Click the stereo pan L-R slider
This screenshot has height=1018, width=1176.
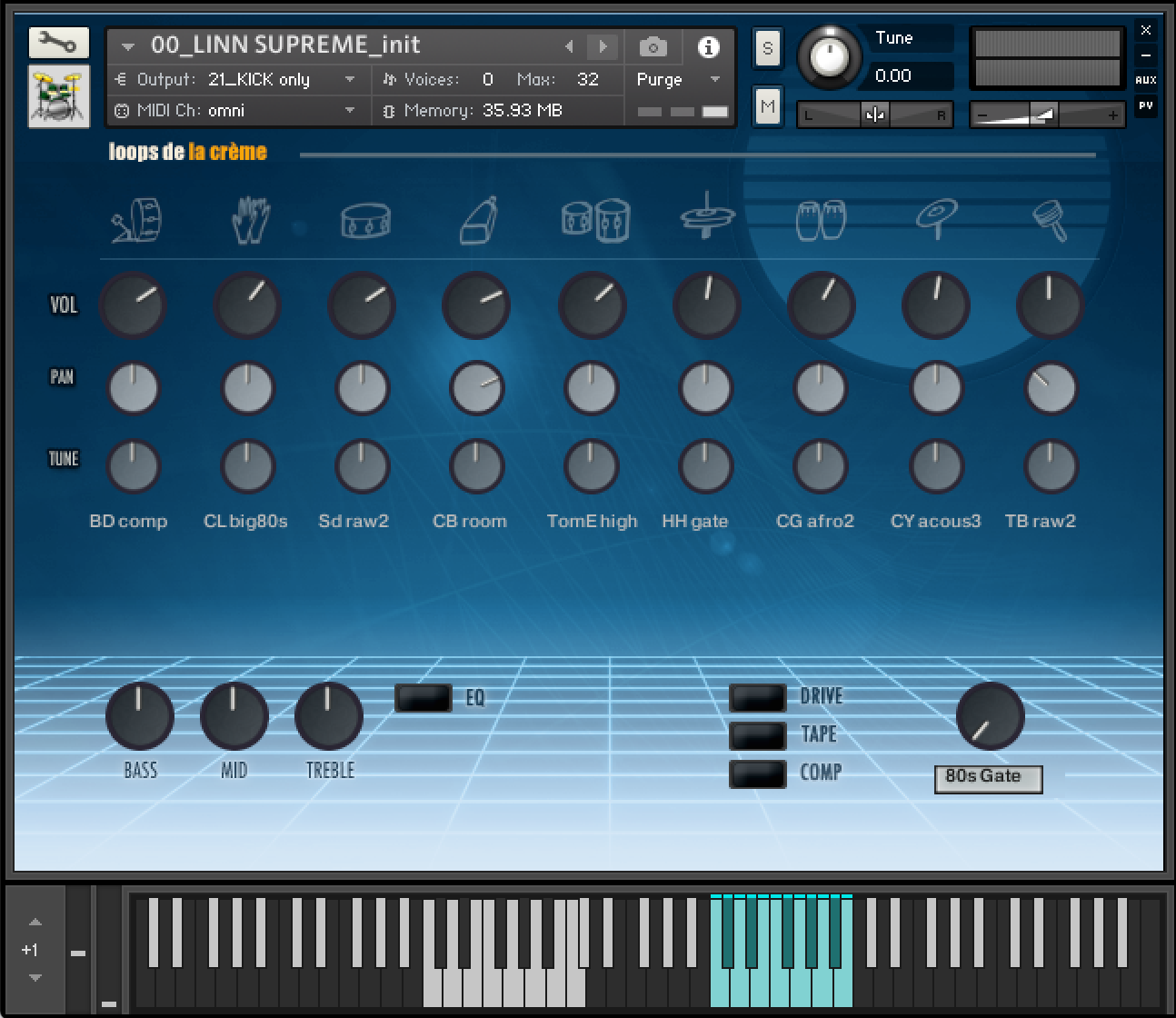875,115
